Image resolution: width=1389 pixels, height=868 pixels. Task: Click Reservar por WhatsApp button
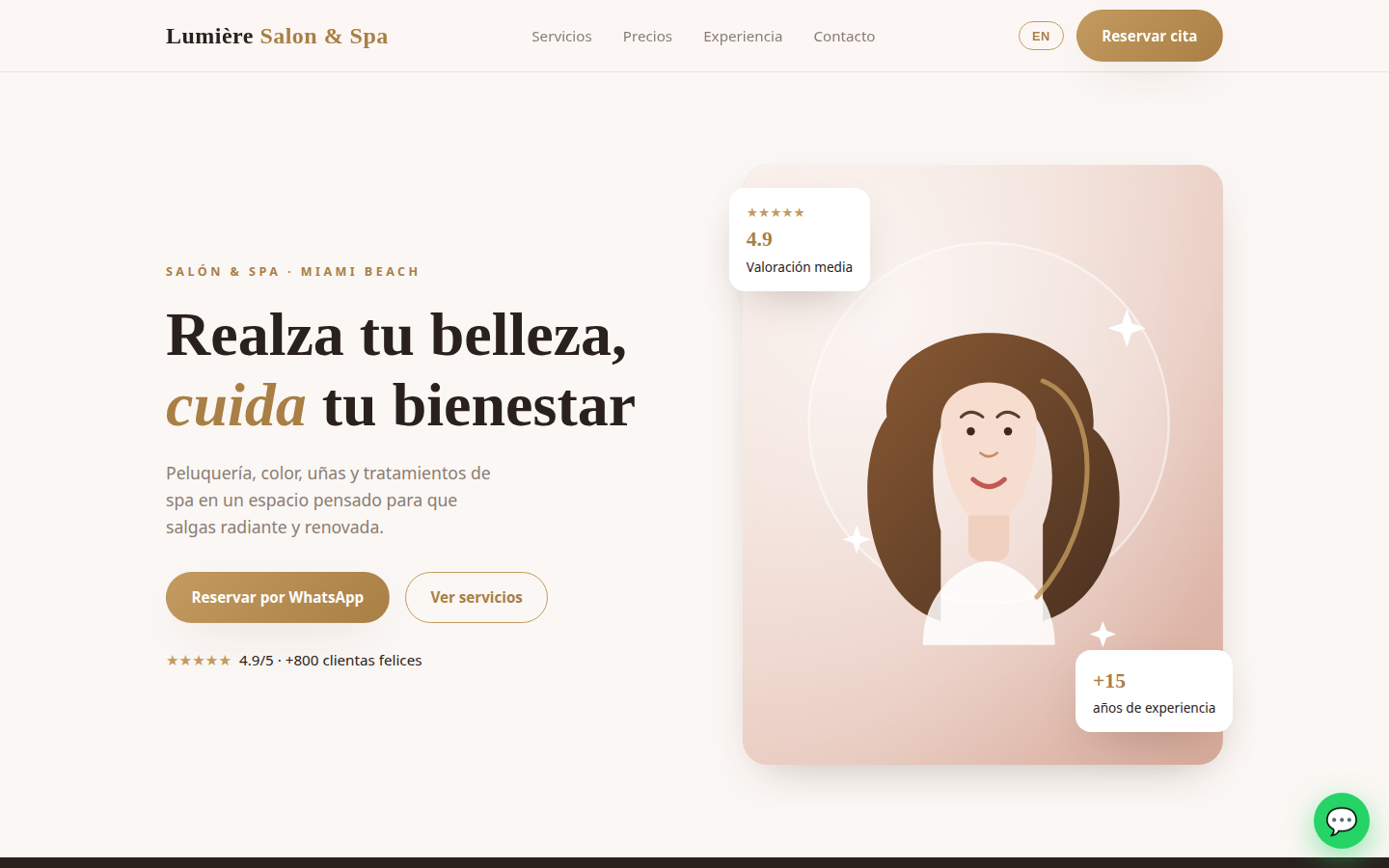(278, 597)
